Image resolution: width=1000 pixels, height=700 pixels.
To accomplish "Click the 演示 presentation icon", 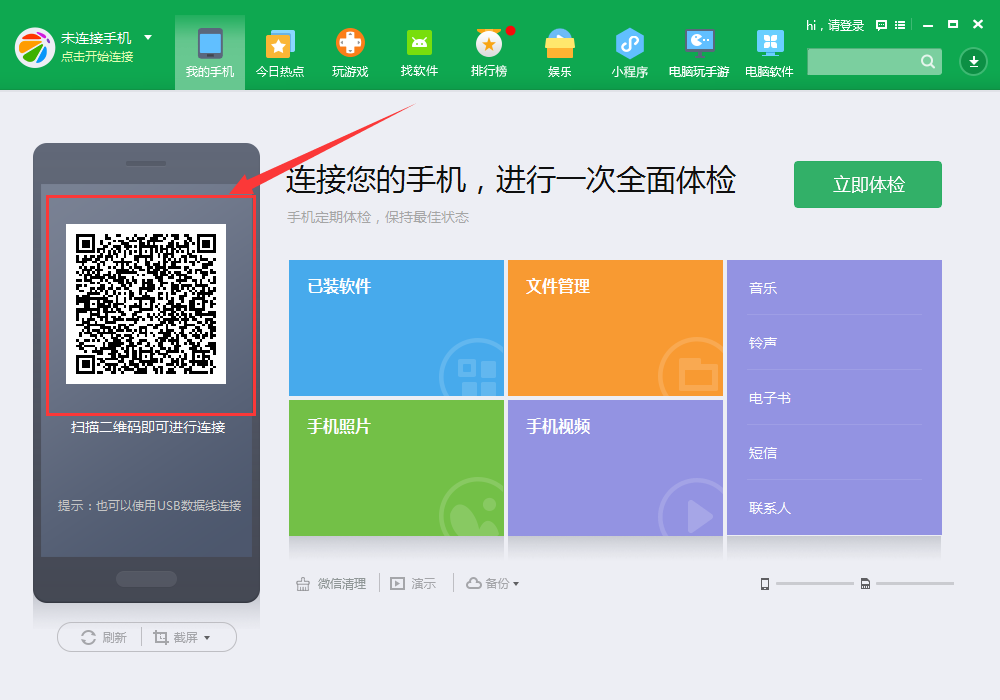I will [397, 583].
